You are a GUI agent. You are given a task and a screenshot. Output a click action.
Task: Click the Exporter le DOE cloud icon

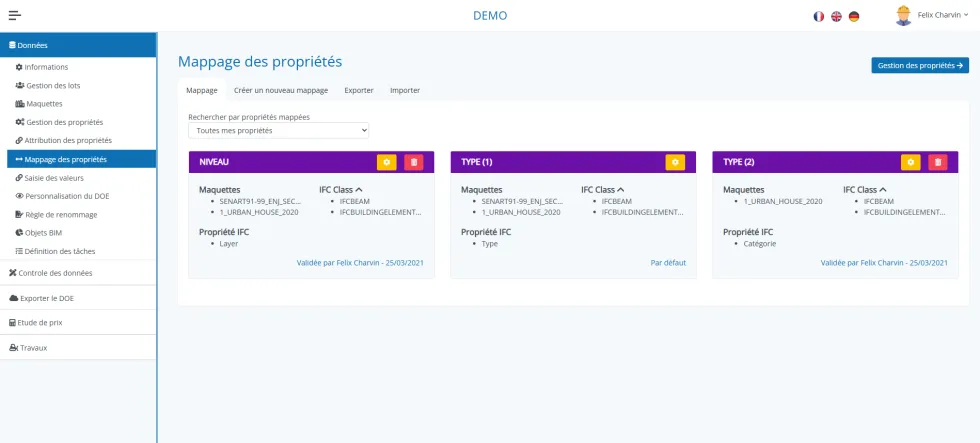(x=13, y=298)
